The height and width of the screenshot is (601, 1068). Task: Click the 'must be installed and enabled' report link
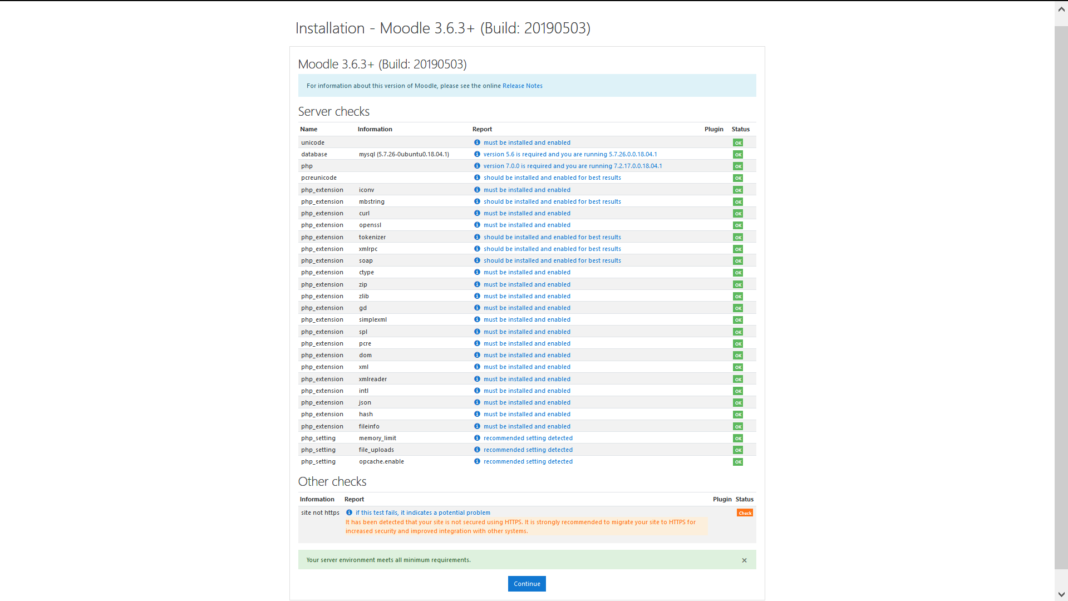[527, 142]
